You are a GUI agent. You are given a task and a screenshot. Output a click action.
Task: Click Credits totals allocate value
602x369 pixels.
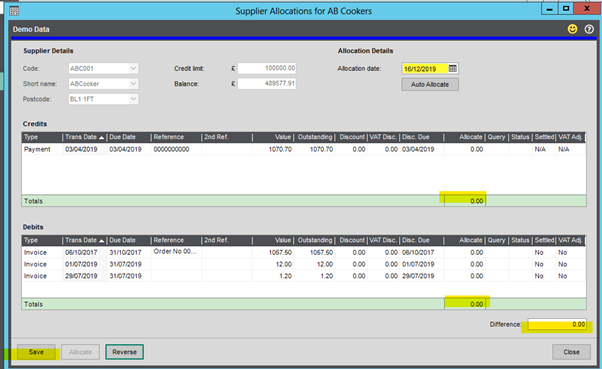465,201
